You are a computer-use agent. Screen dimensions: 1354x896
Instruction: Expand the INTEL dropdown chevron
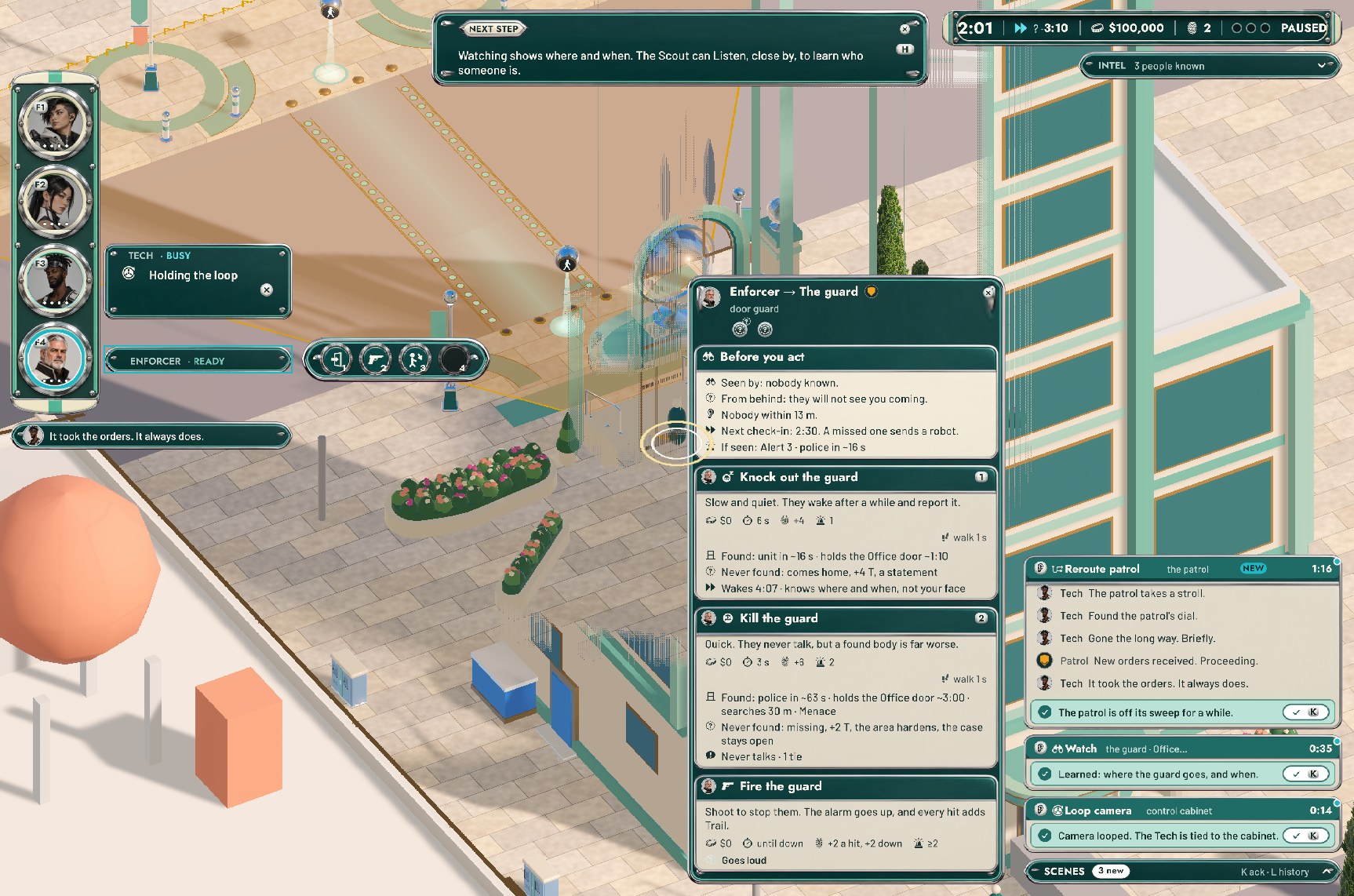click(1322, 66)
